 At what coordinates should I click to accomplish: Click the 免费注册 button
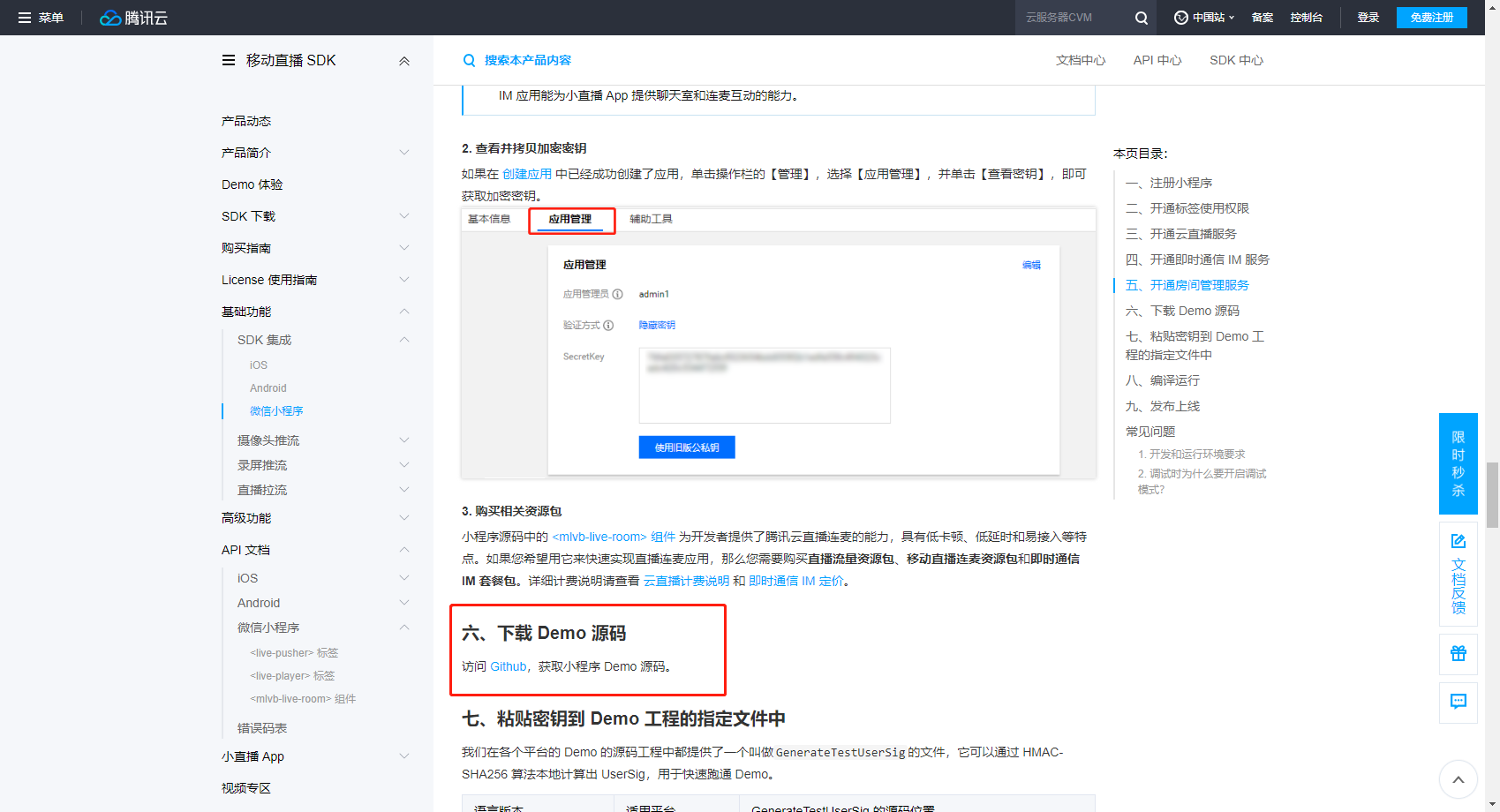(1432, 18)
